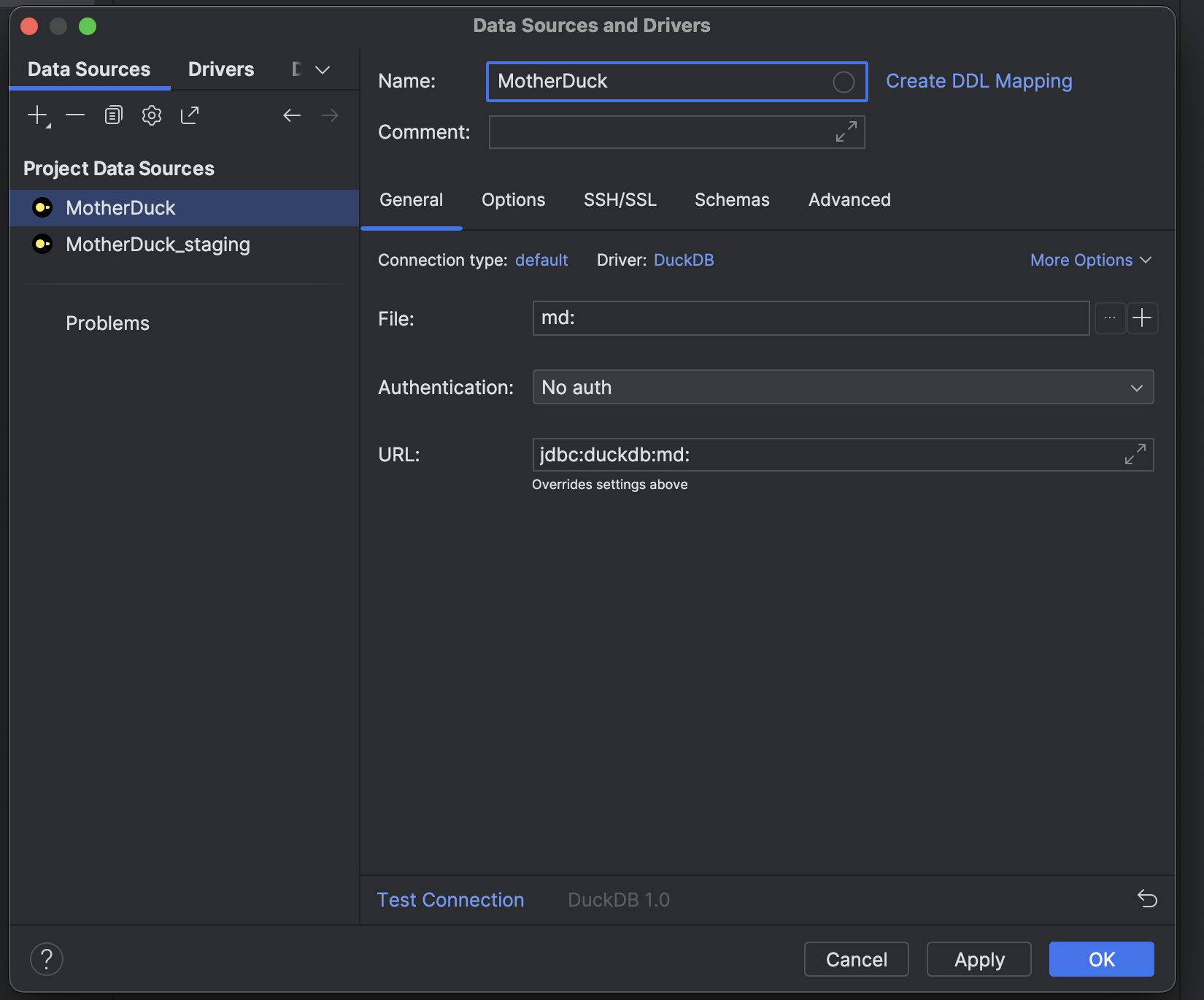Screen dimensions: 1204x1000
Task: Open the hidden tabs dropdown chevron
Action: 323,70
